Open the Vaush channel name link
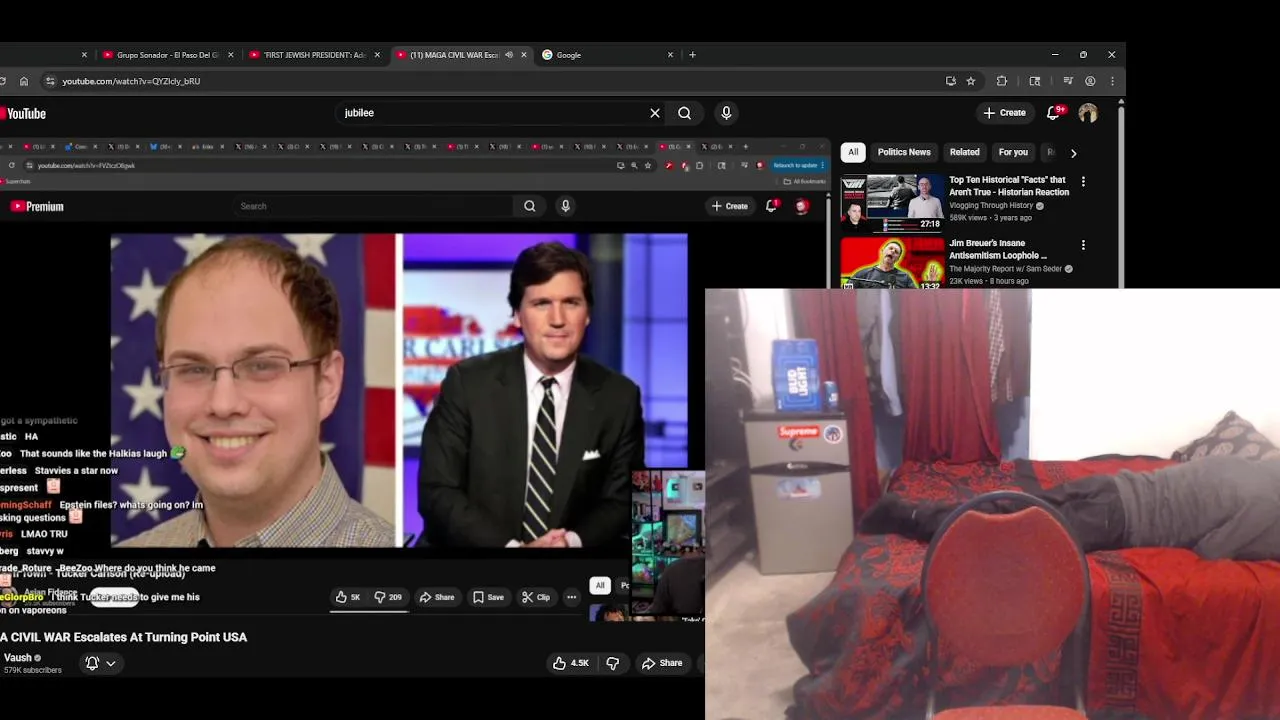Image resolution: width=1280 pixels, height=720 pixels. coord(17,658)
